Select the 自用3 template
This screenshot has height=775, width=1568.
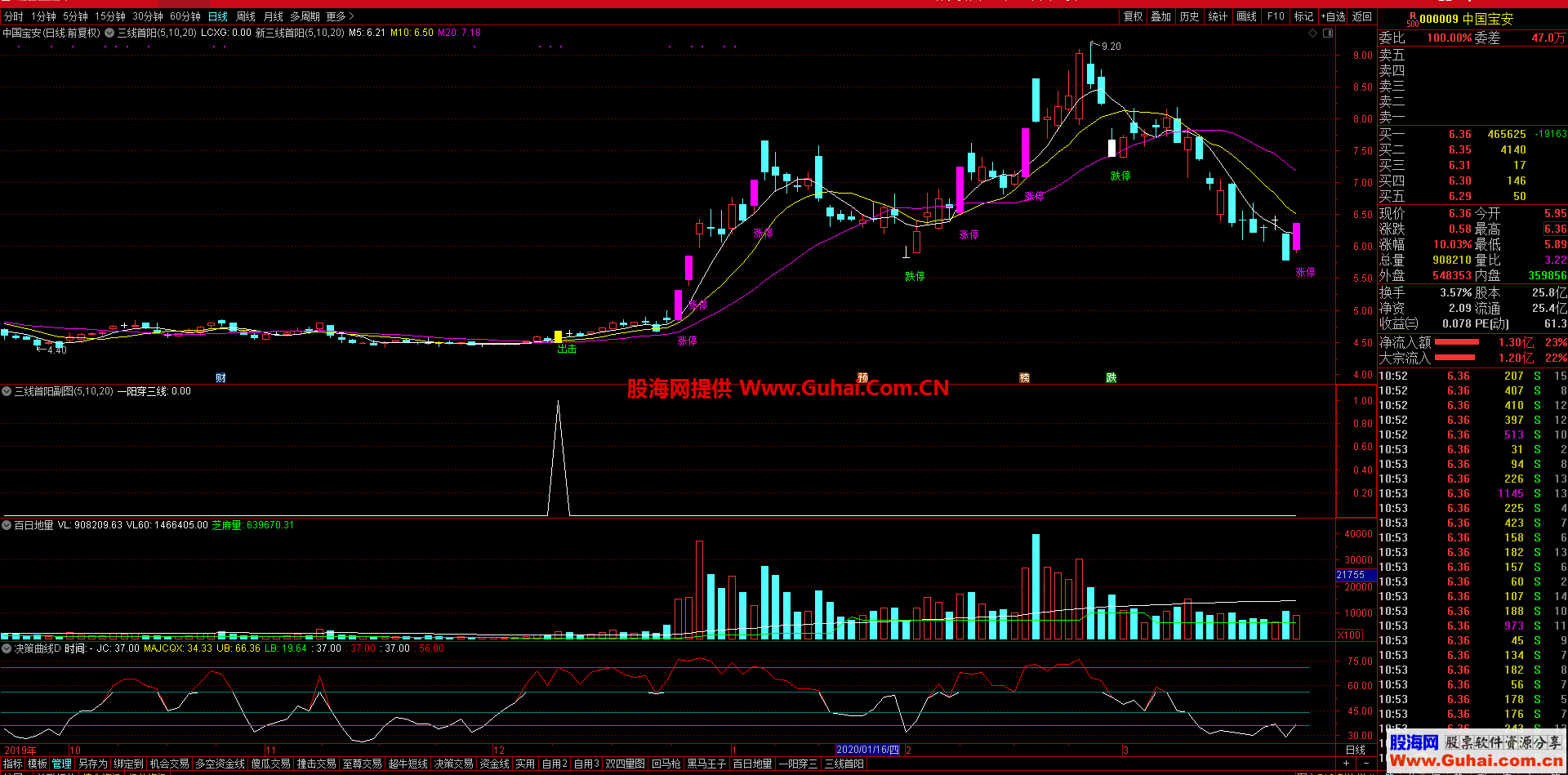(586, 764)
